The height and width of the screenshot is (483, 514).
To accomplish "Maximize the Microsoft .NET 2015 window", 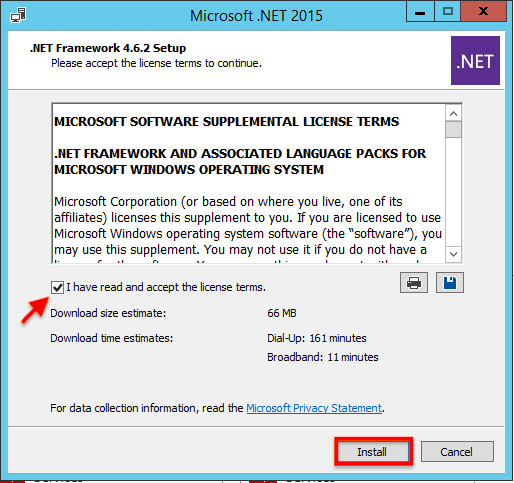I will [448, 12].
